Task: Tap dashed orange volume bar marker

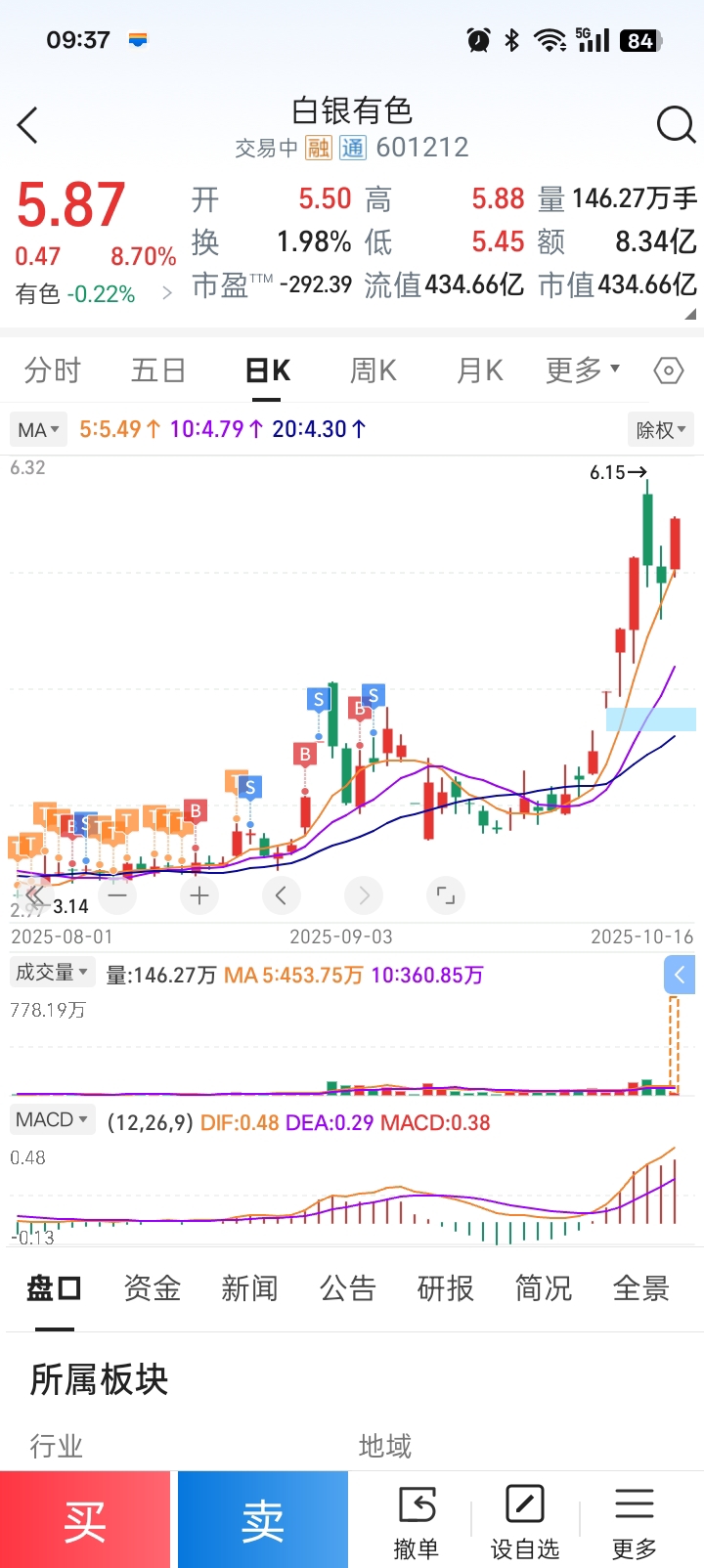Action: (x=674, y=1044)
